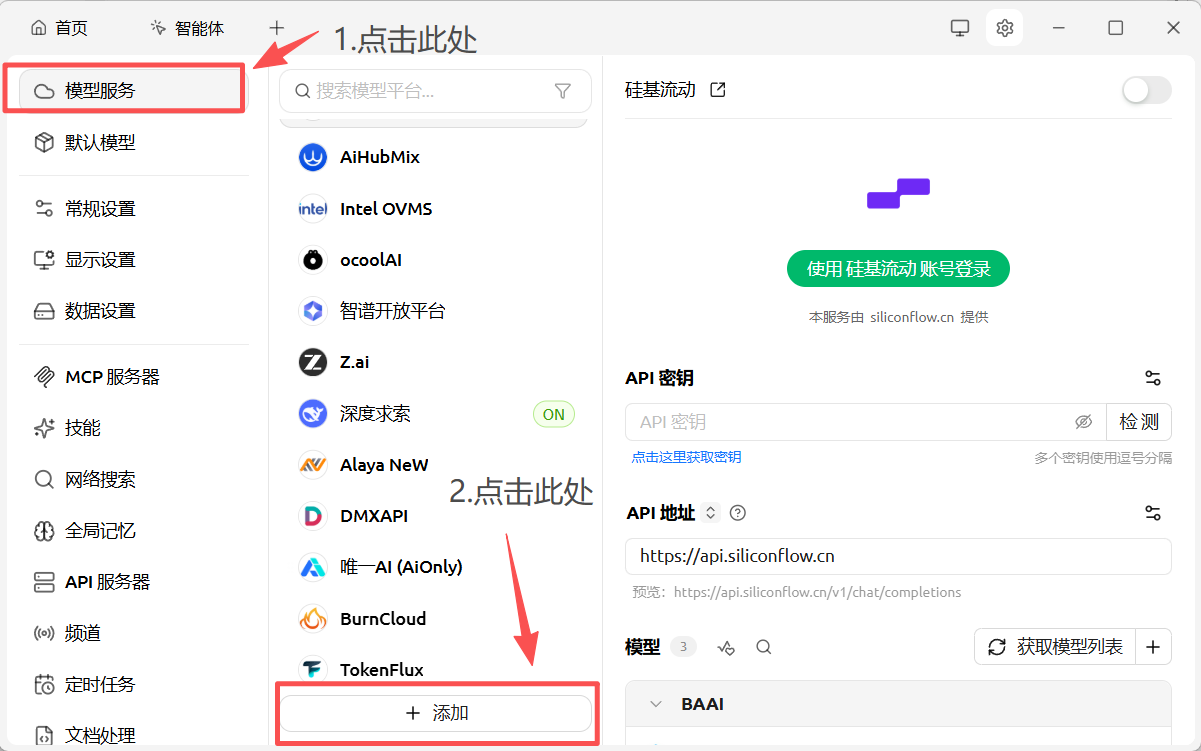Expand the API 地址 type selector arrows
This screenshot has height=751, width=1201.
tap(711, 513)
